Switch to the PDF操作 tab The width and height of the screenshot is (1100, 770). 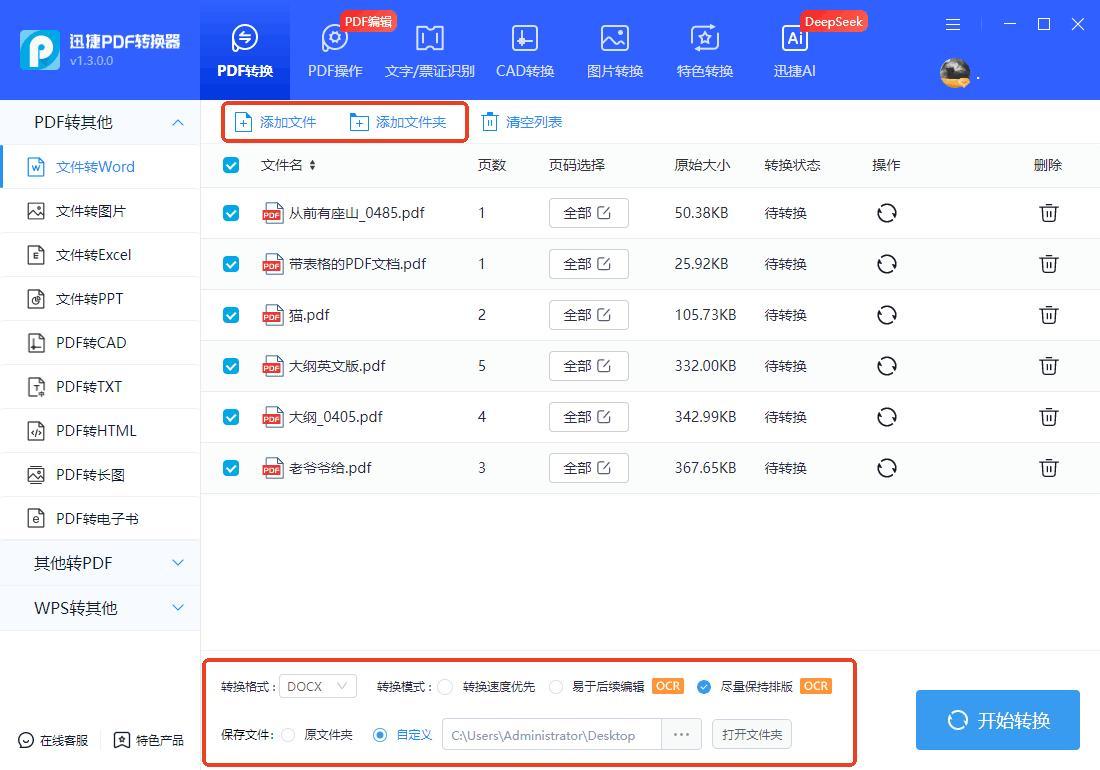(335, 50)
